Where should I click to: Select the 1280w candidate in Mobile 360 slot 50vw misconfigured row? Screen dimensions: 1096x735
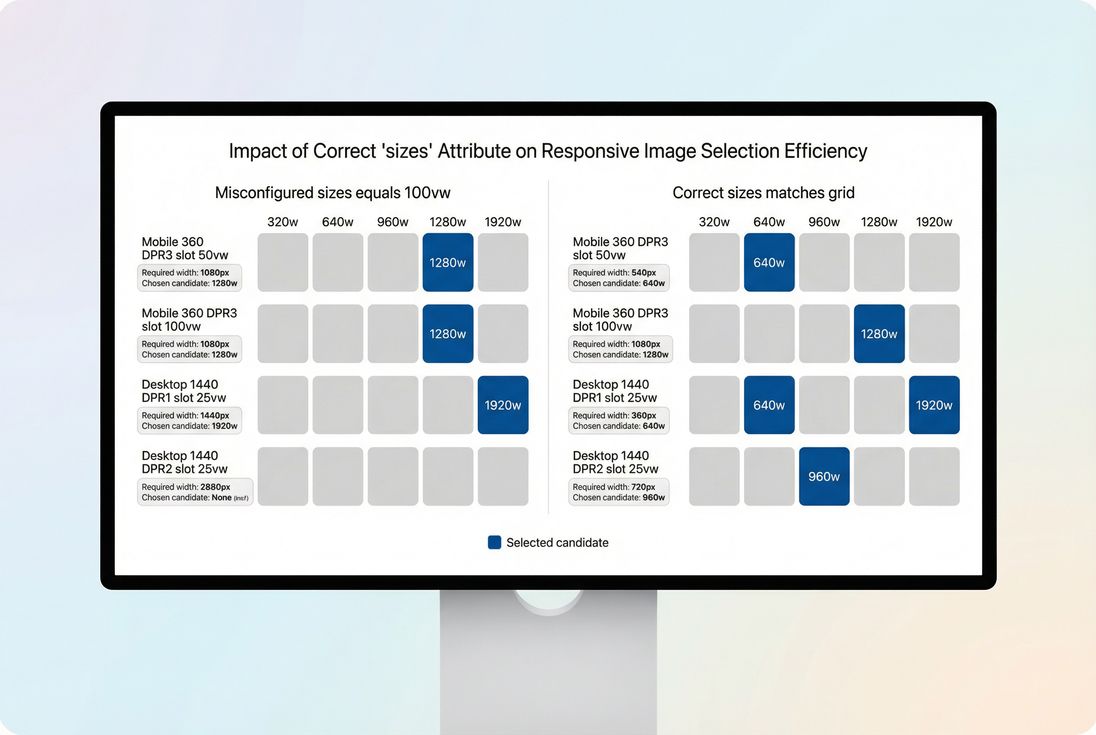pyautogui.click(x=447, y=262)
